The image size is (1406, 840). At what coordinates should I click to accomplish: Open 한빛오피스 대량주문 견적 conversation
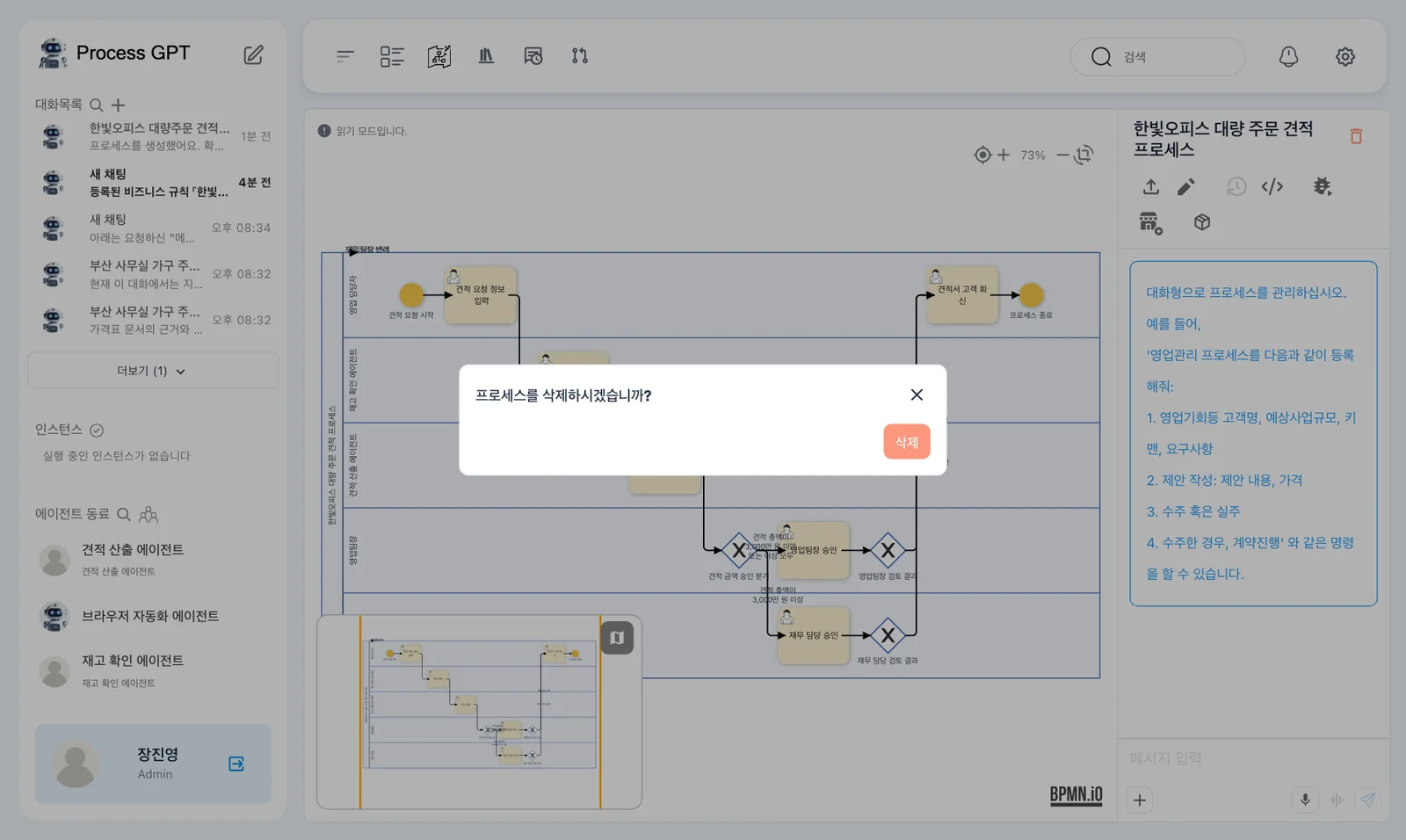[x=155, y=136]
